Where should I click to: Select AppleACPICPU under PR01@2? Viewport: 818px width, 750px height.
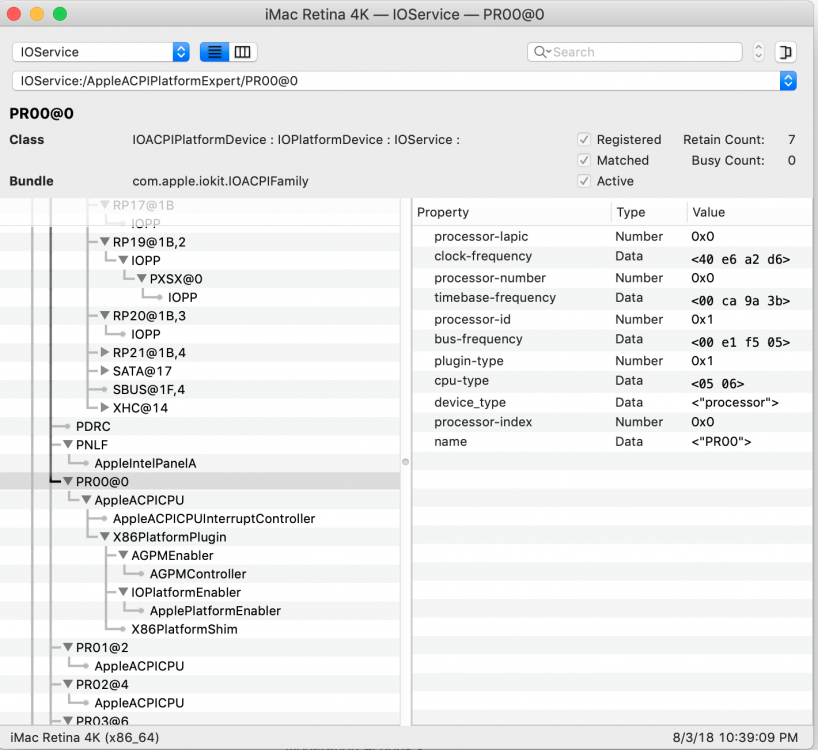pyautogui.click(x=139, y=666)
